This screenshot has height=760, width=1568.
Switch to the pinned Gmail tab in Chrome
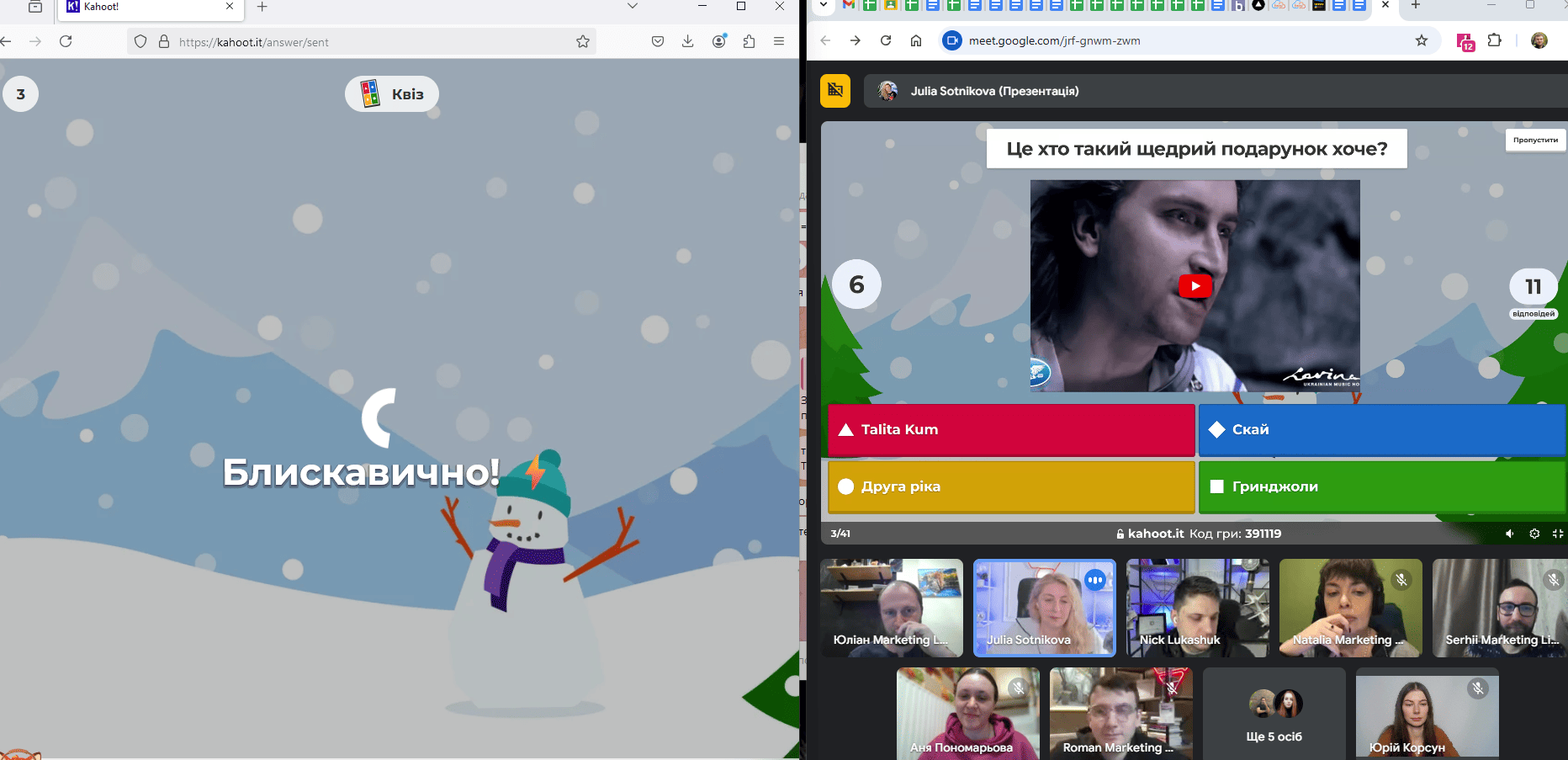click(x=846, y=6)
